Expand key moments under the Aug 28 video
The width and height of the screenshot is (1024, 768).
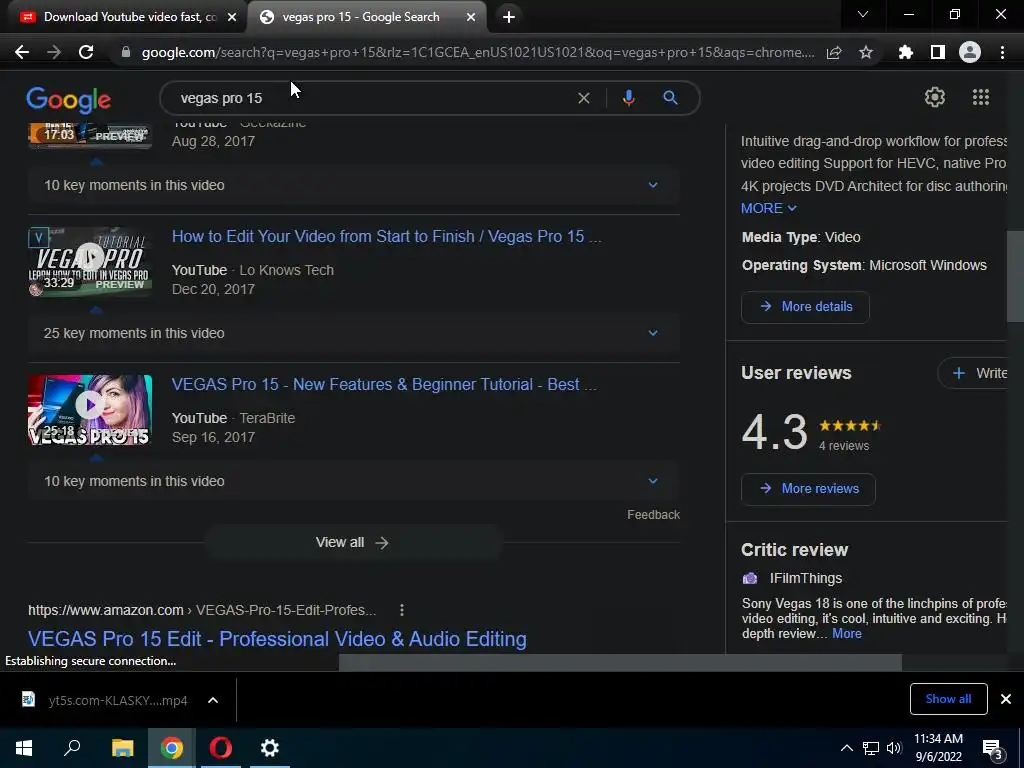[x=353, y=185]
